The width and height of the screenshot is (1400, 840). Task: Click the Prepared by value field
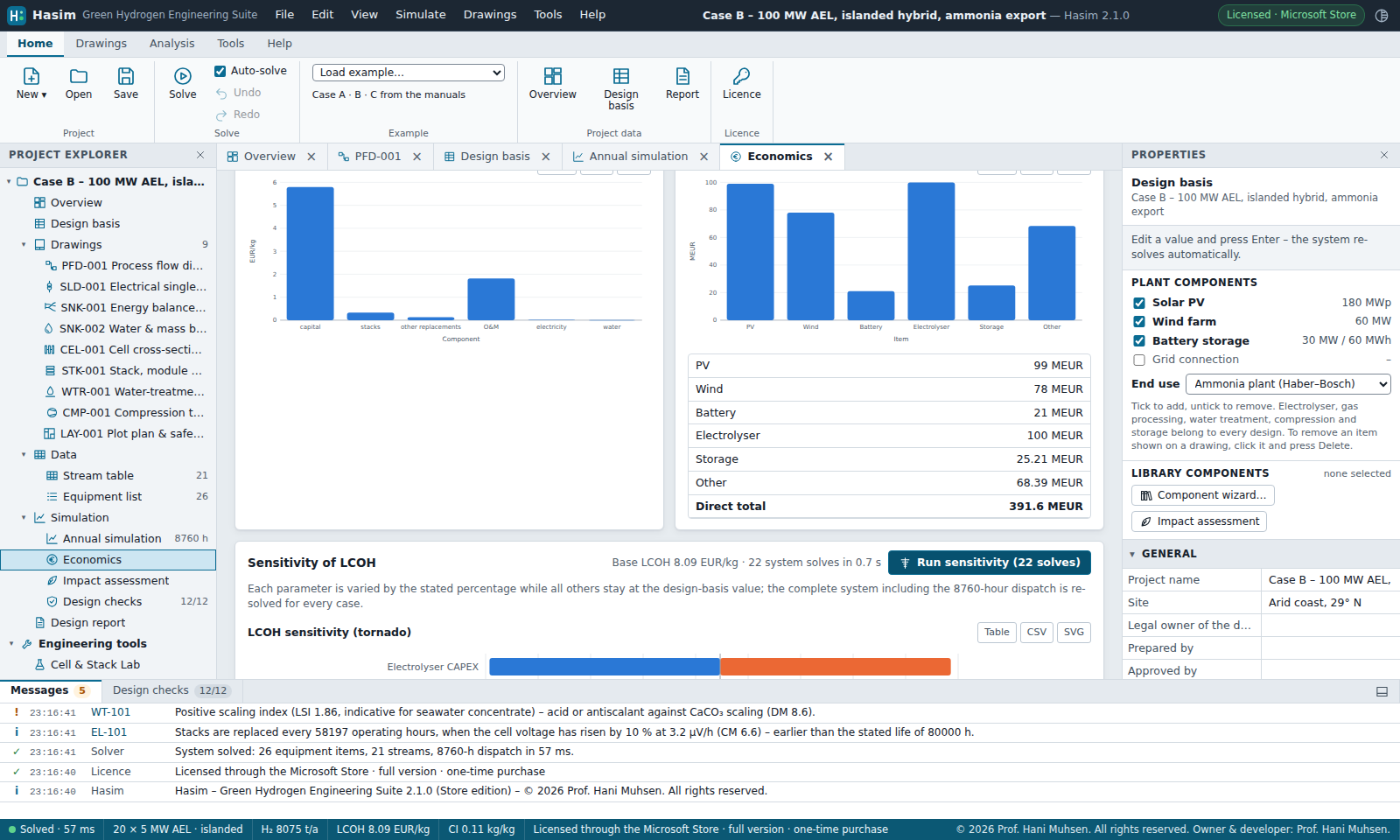pyautogui.click(x=1330, y=648)
